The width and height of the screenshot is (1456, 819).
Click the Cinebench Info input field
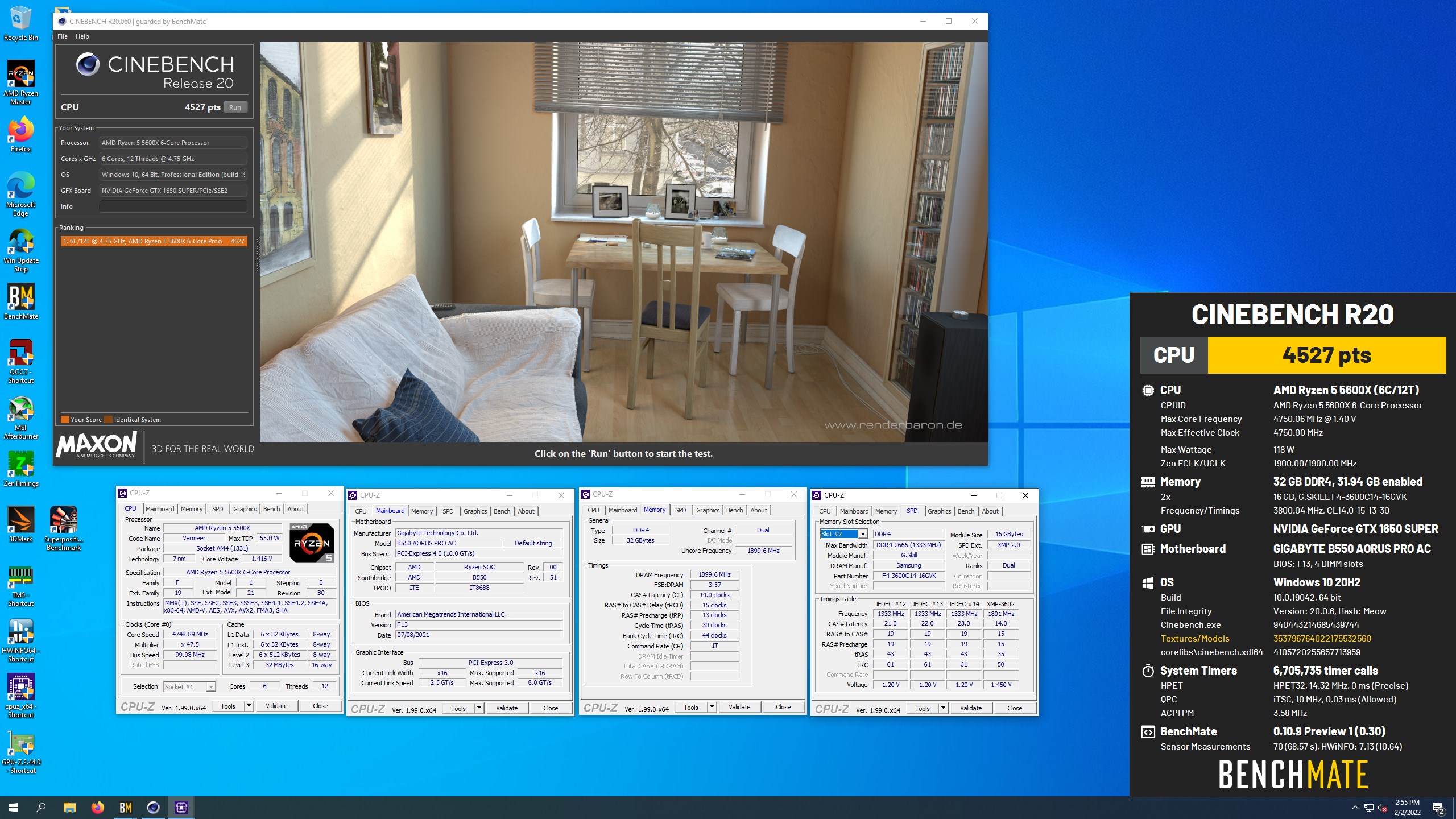click(x=173, y=206)
